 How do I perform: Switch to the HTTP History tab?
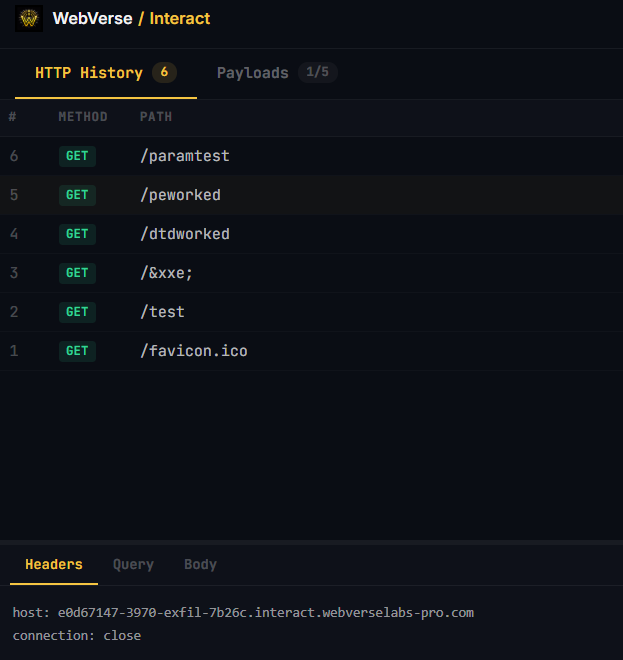point(106,73)
